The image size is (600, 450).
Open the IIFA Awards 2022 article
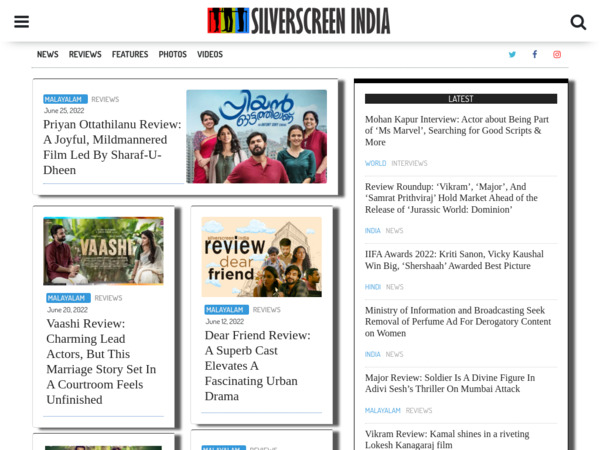454,260
